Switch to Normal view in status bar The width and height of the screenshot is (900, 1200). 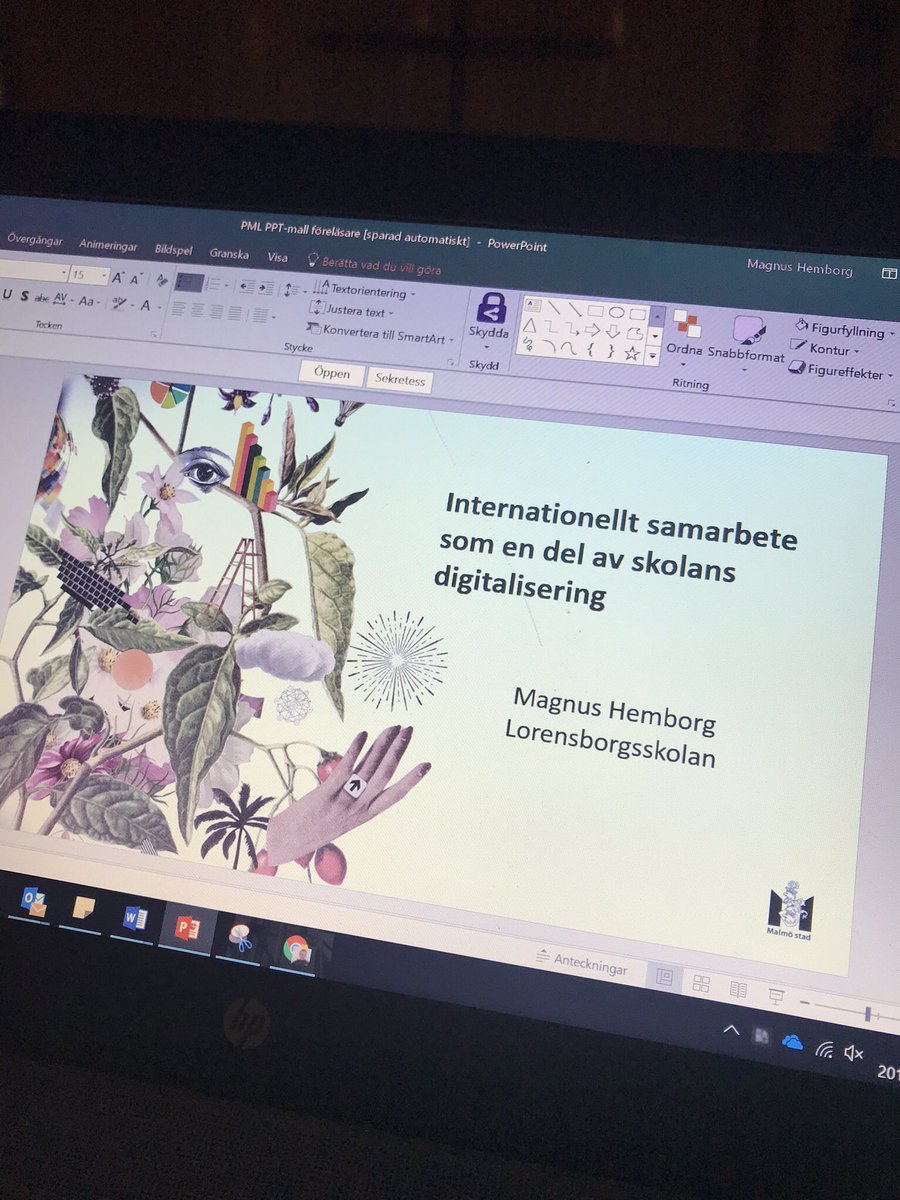(x=665, y=977)
